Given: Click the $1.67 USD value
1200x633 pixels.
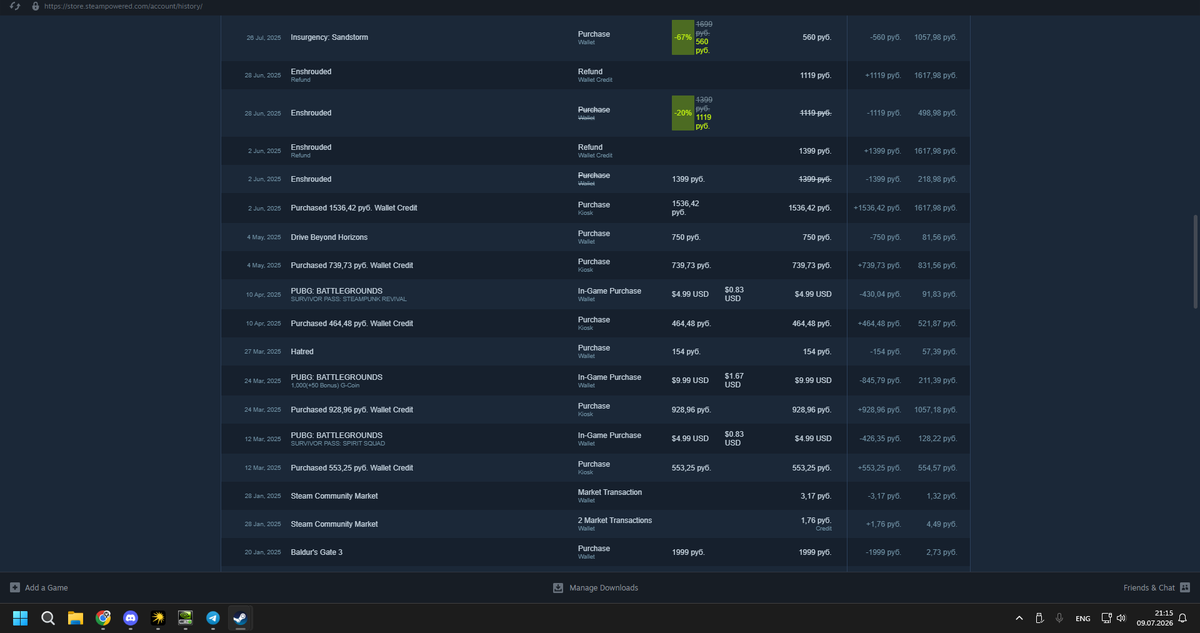Looking at the screenshot, I should (735, 380).
